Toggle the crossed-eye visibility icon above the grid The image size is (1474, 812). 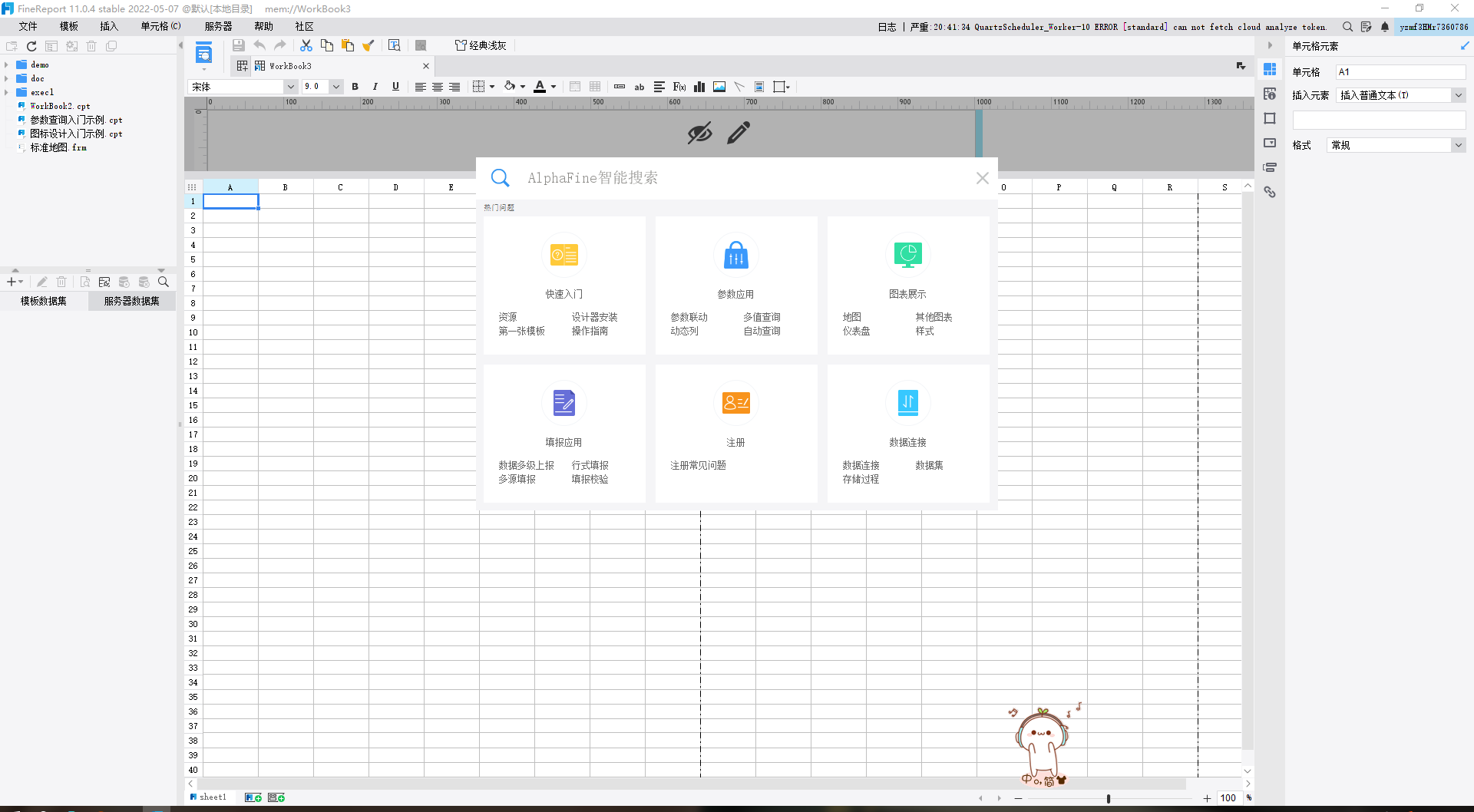pos(699,133)
